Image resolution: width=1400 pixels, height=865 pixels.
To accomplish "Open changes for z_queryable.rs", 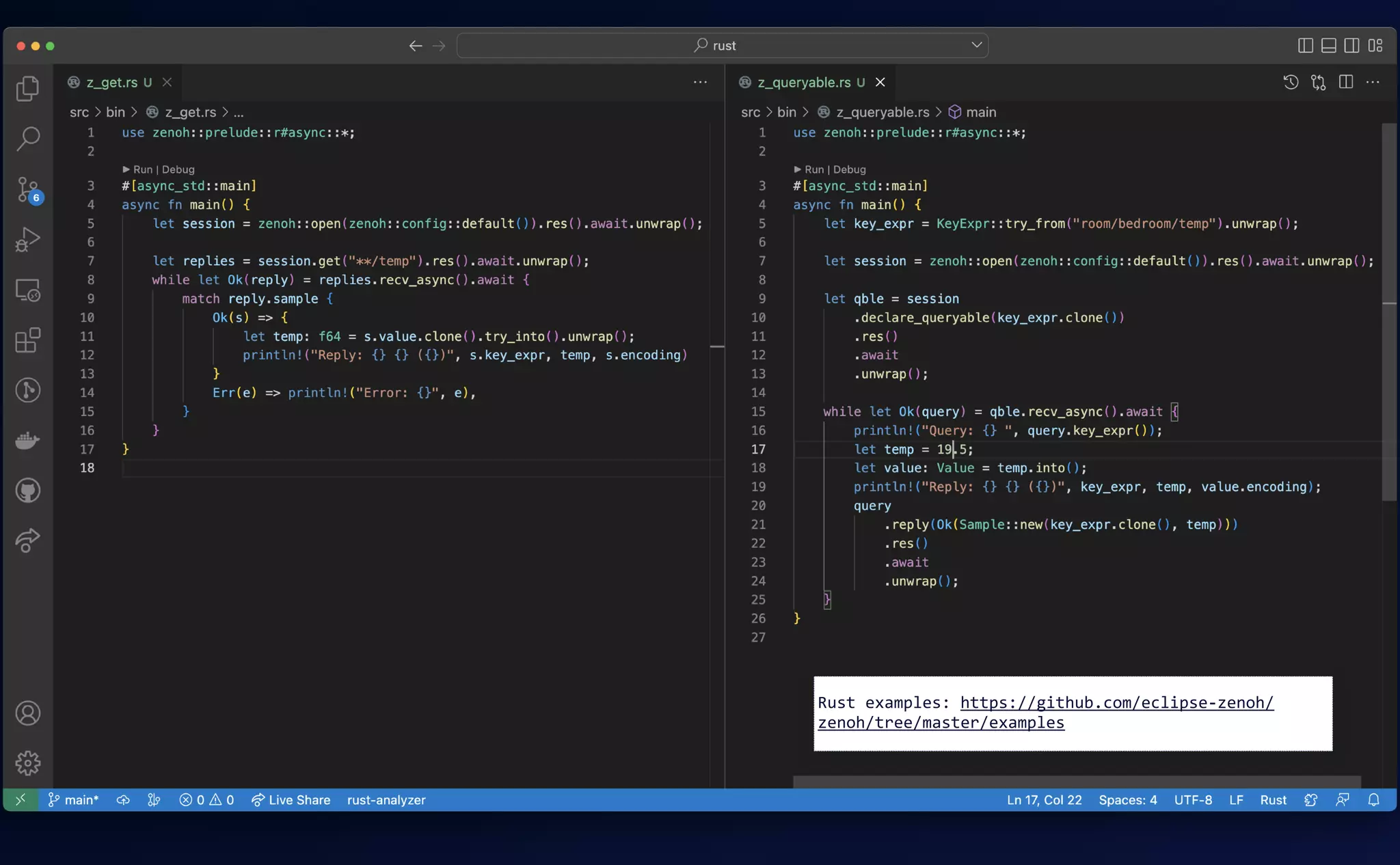I will 1318,83.
